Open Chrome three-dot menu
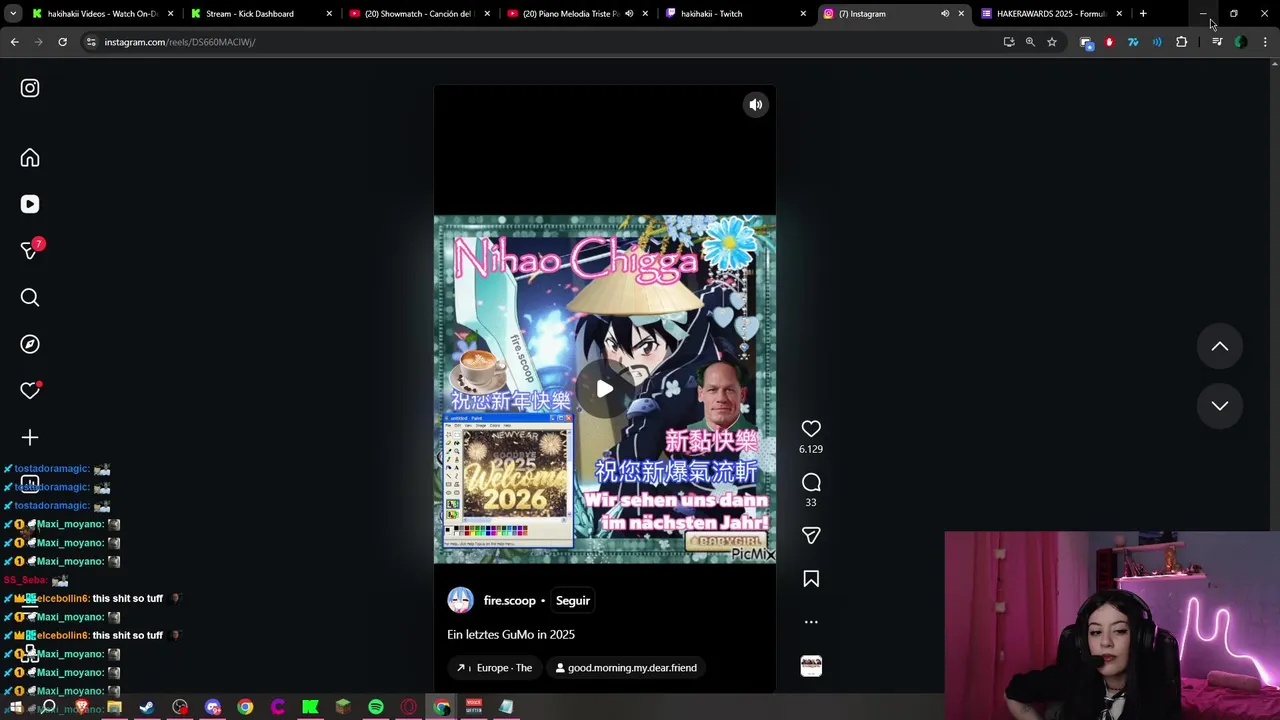Image resolution: width=1280 pixels, height=720 pixels. tap(1265, 42)
